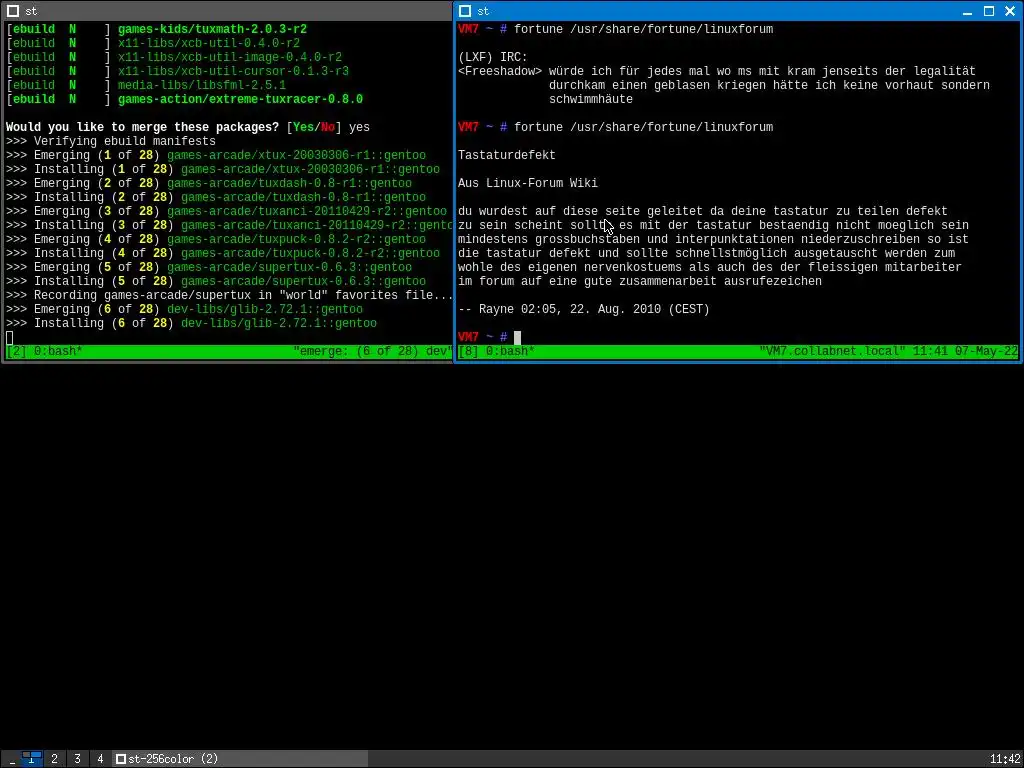The height and width of the screenshot is (768, 1024).
Task: Switch to workspace 2 in the pager
Action: [54, 759]
